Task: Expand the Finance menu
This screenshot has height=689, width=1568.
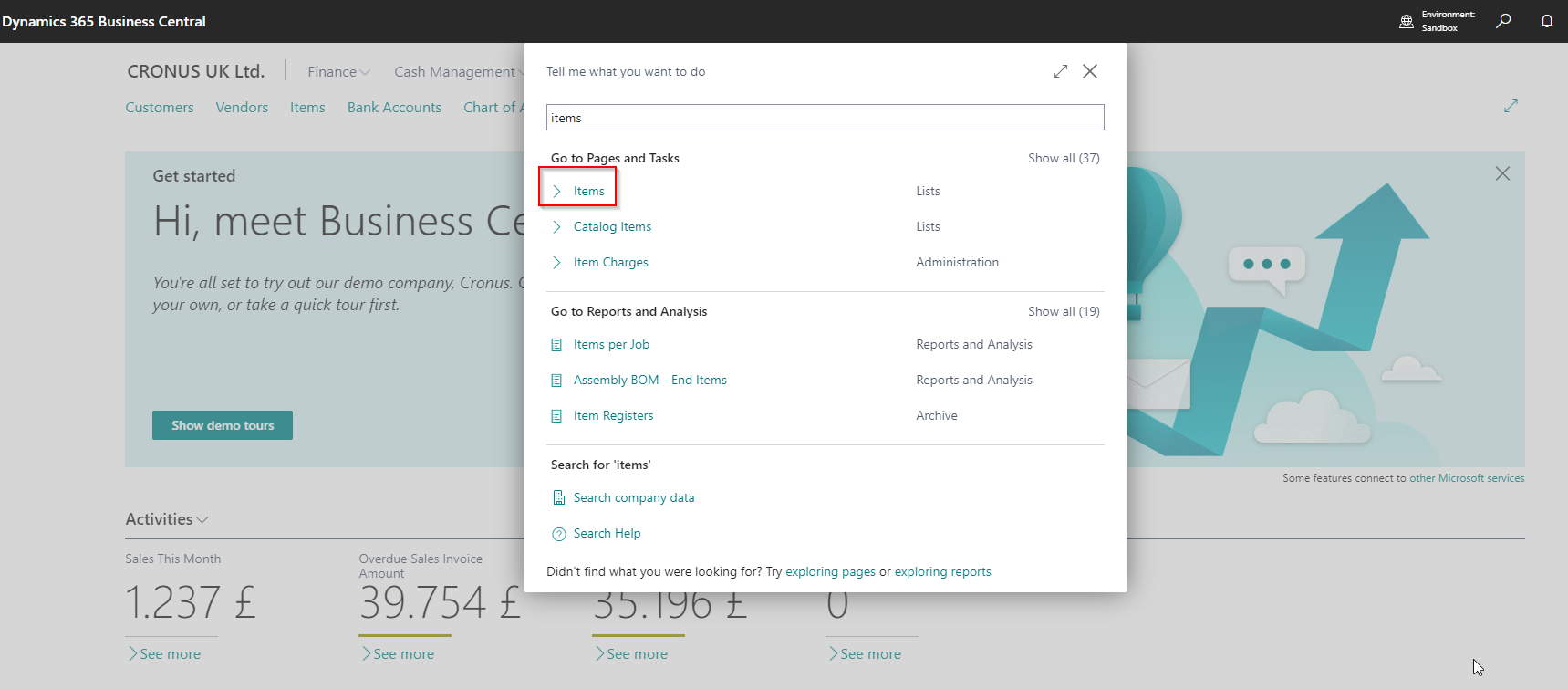Action: 338,71
